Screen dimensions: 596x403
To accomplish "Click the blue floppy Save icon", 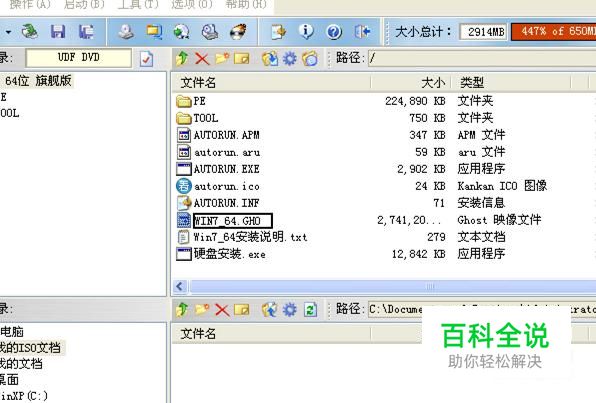I will coord(58,32).
